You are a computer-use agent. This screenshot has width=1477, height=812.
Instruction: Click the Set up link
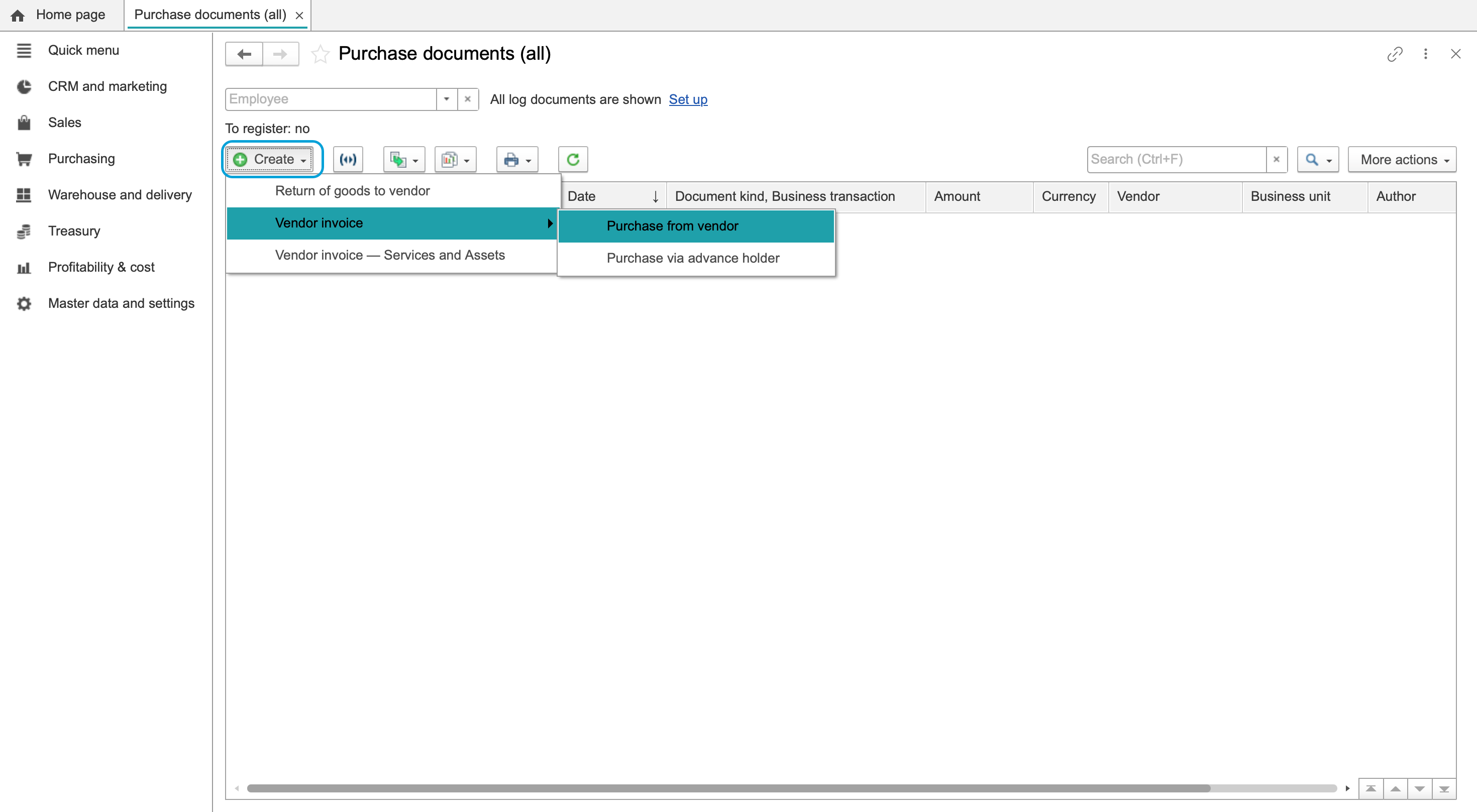(688, 99)
